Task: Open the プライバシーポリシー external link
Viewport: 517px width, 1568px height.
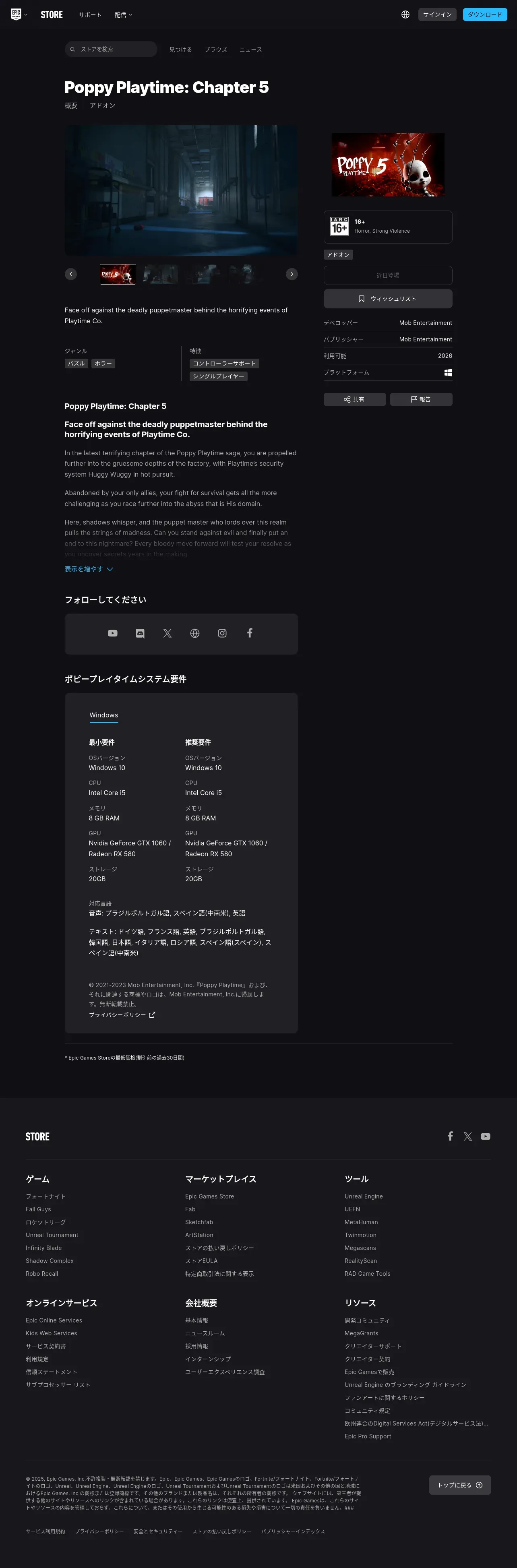Action: (x=122, y=1015)
